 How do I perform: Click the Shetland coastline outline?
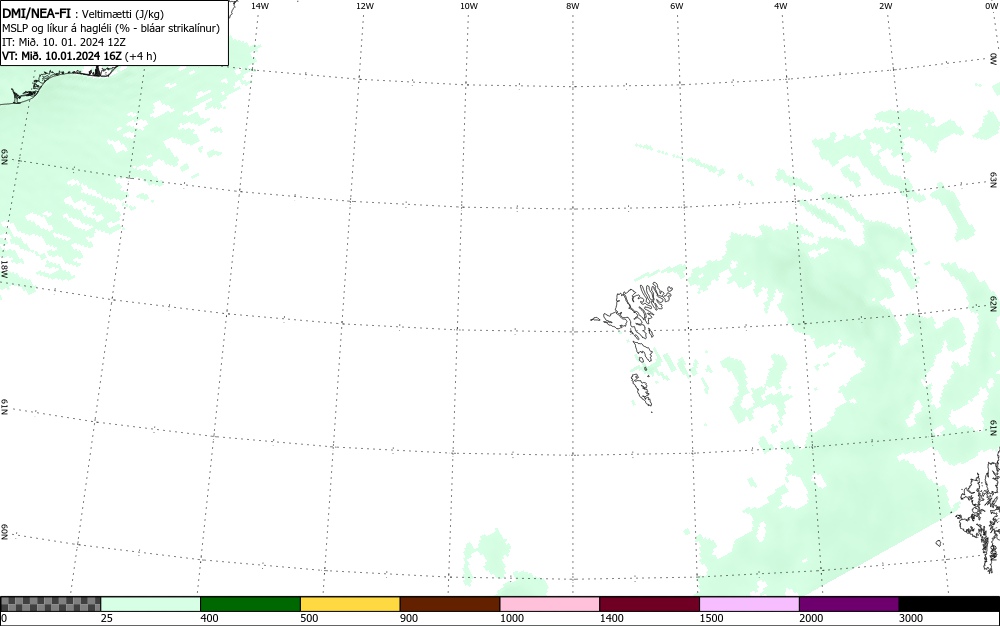pyautogui.click(x=979, y=513)
